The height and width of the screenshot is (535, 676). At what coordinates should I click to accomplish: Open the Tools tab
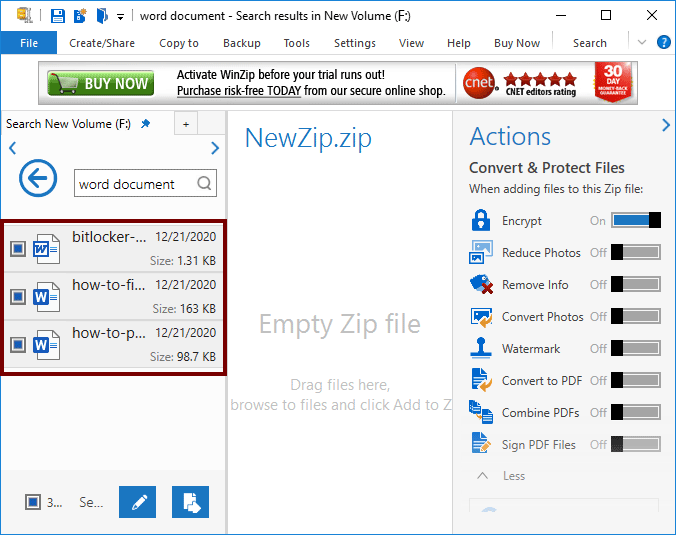click(297, 43)
